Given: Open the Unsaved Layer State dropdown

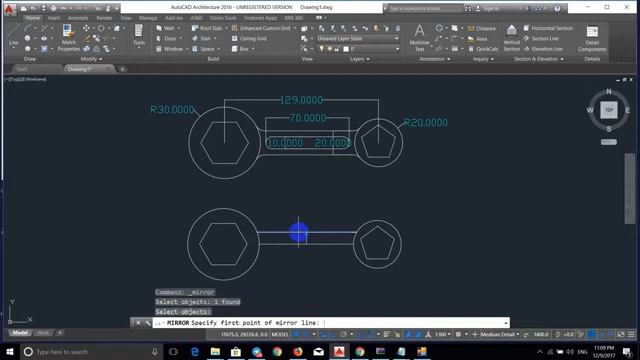Looking at the screenshot, I should tap(358, 38).
